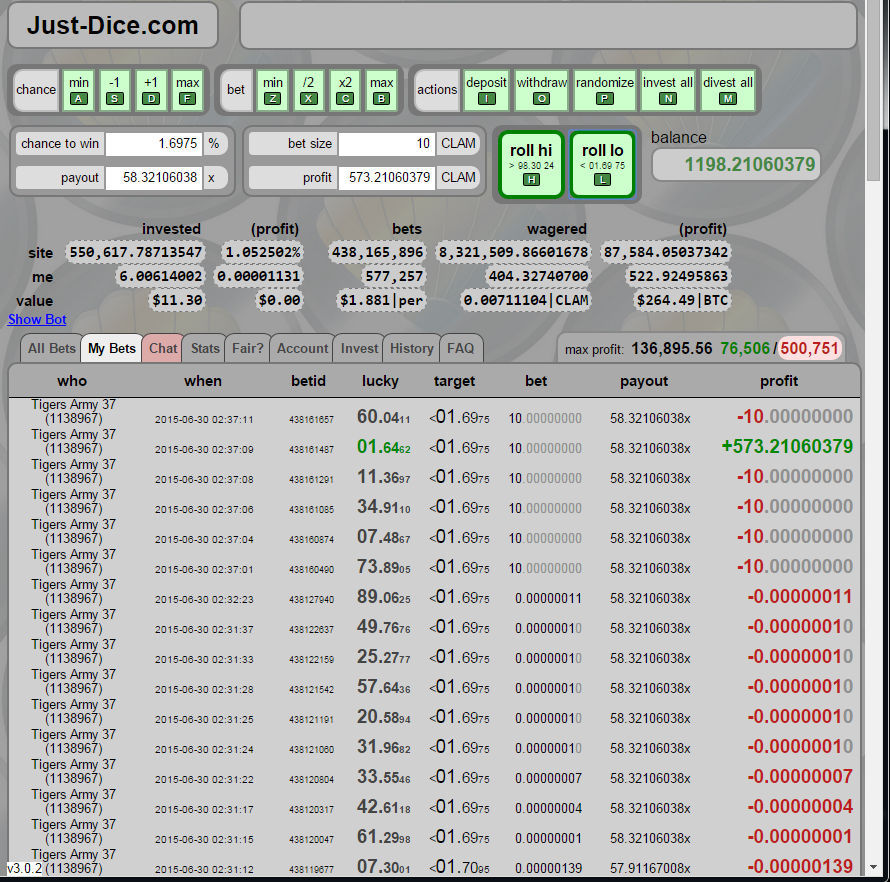890x882 pixels.
Task: Open the deposit (I) action
Action: click(486, 90)
